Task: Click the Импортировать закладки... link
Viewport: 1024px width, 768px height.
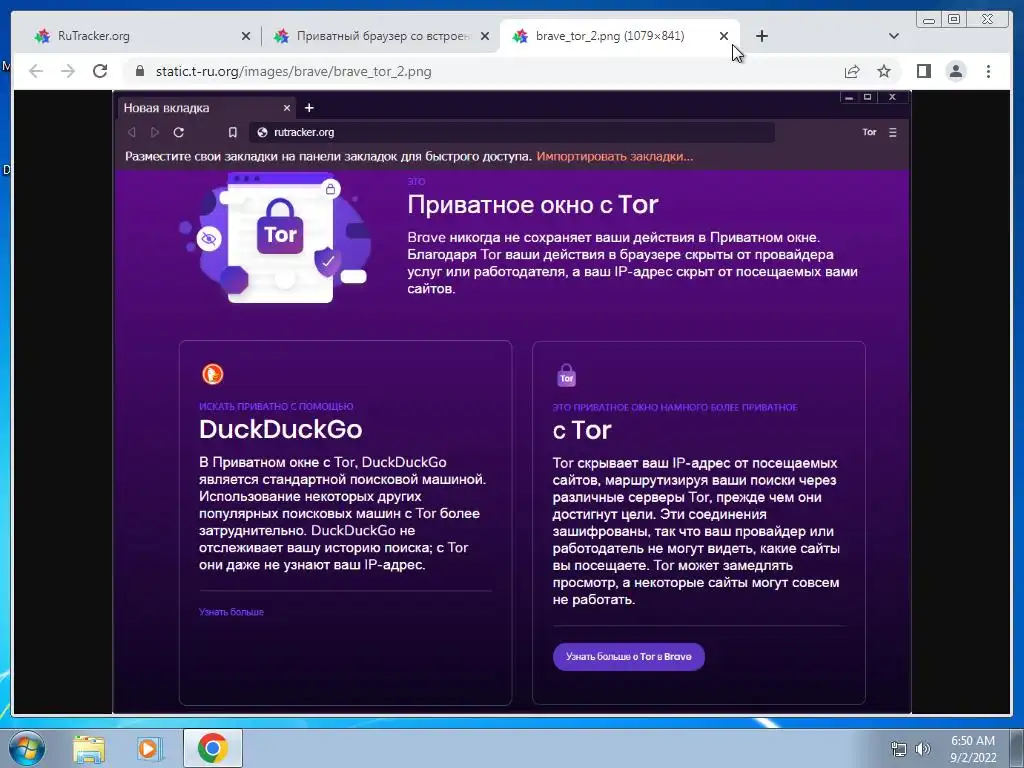Action: click(615, 157)
